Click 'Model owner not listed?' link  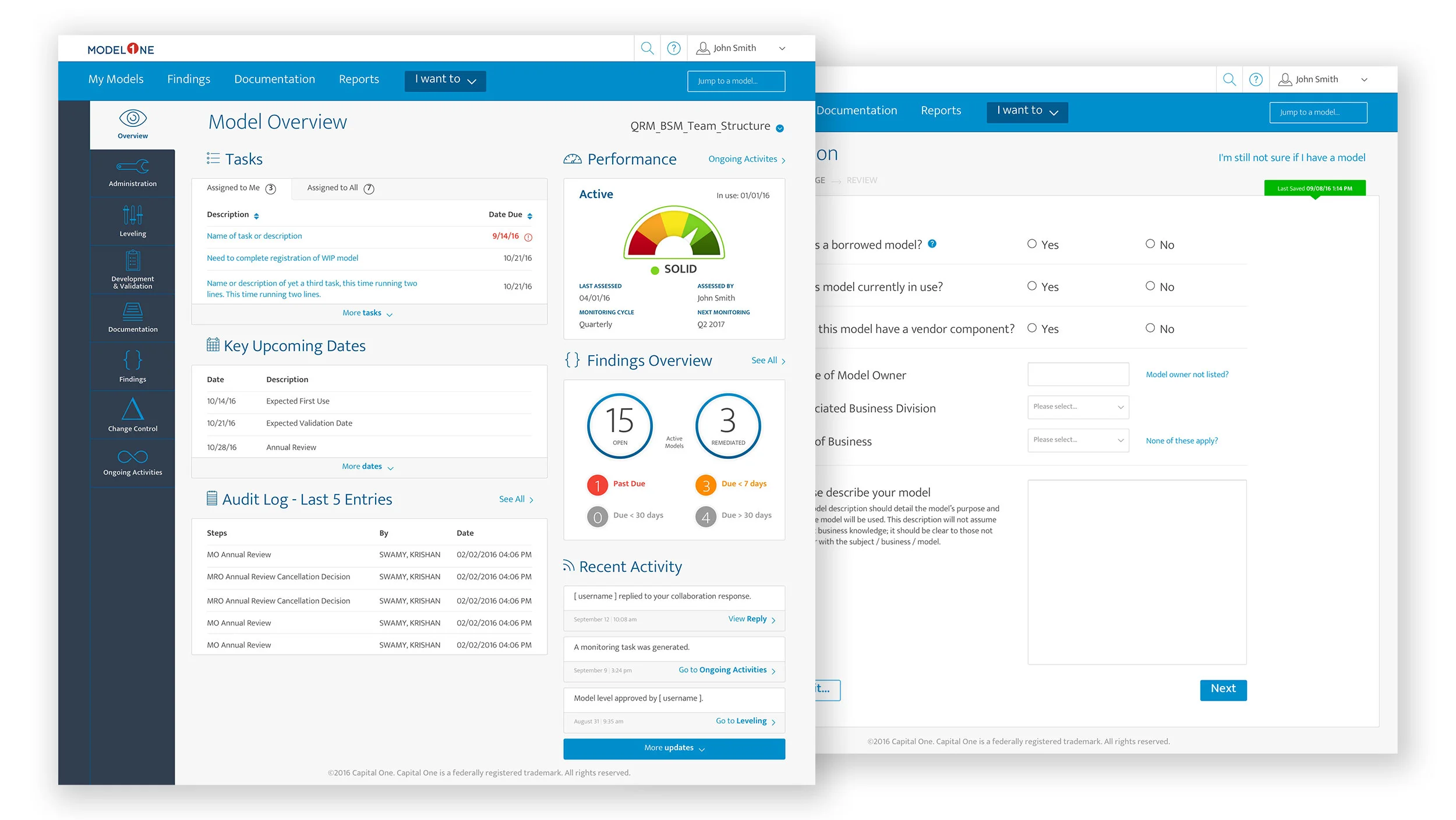1187,374
